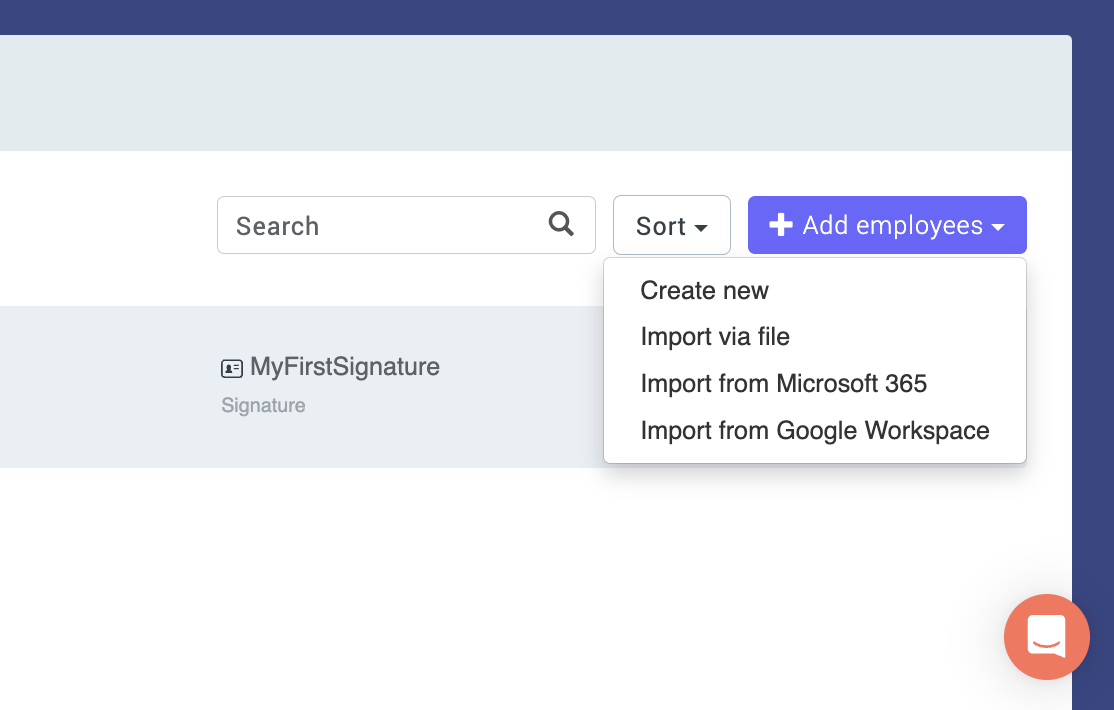The height and width of the screenshot is (710, 1114).
Task: Select Import from Microsoft 365
Action: [783, 383]
